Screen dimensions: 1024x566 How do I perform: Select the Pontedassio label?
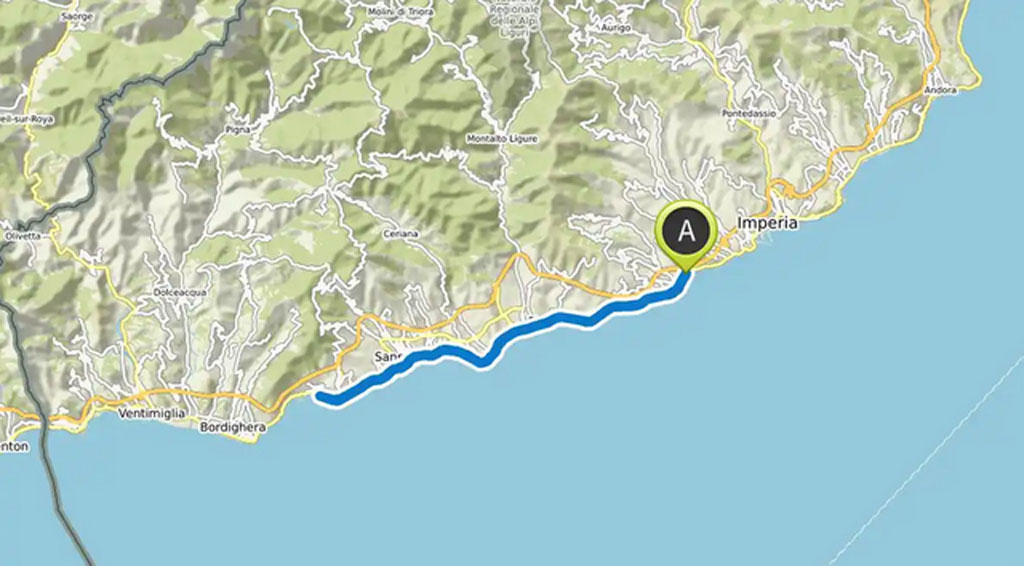click(x=749, y=114)
